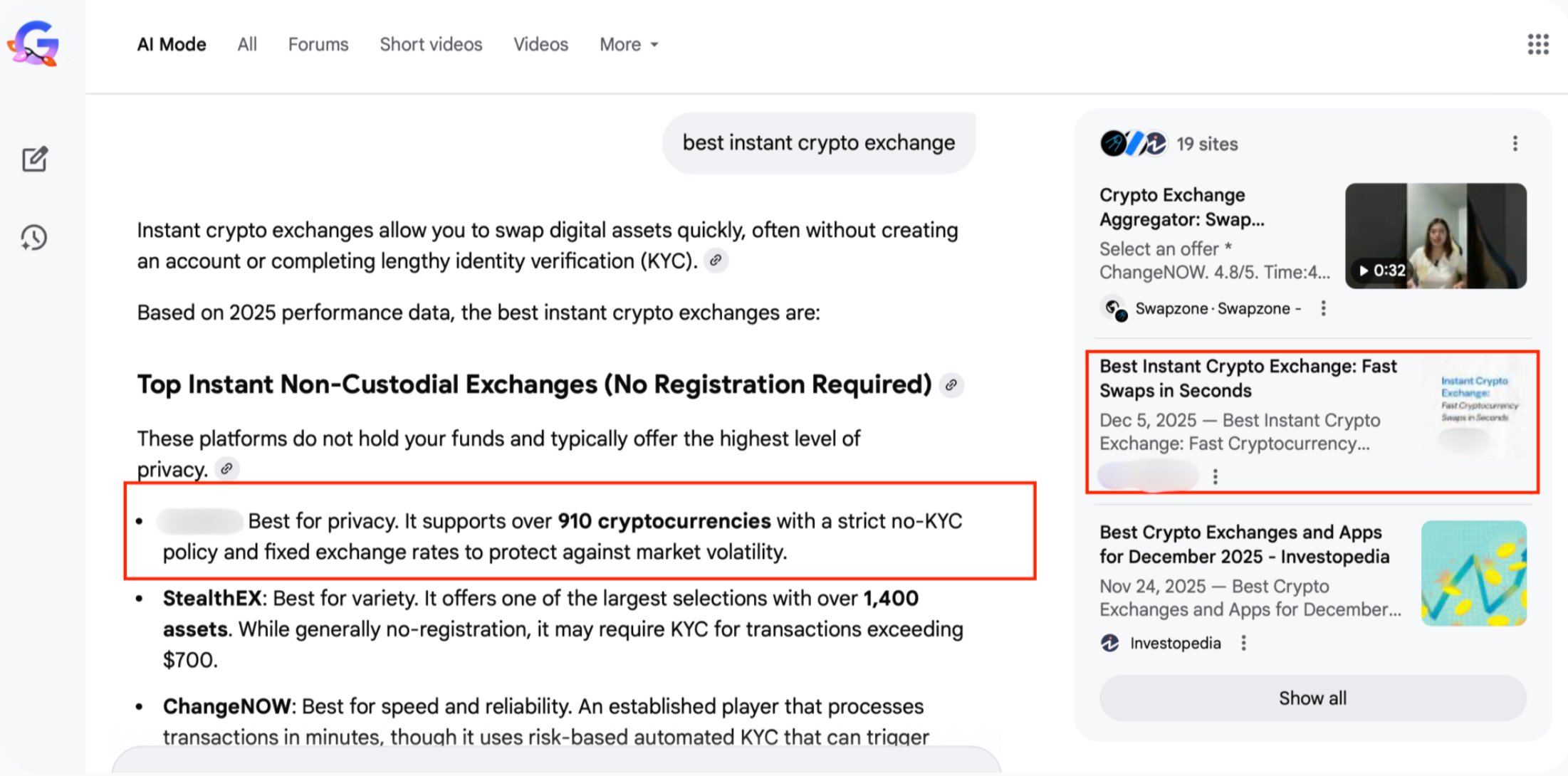1568x776 pixels.
Task: Click the Dec 5, 2025 result snippet
Action: pyautogui.click(x=1240, y=432)
